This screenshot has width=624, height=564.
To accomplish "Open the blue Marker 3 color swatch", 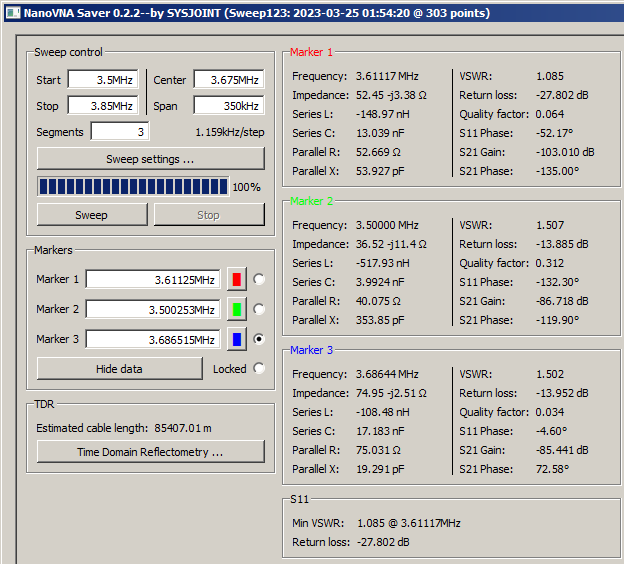I will pos(237,339).
